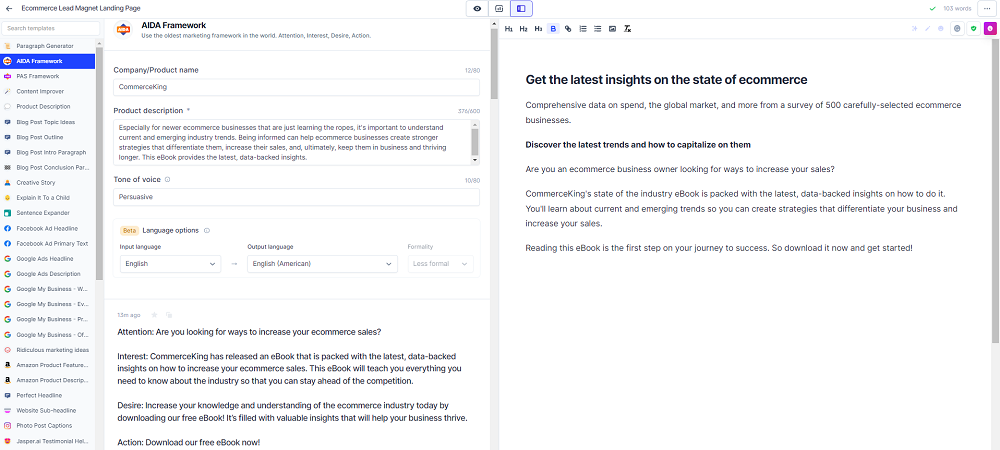Toggle bold formatting in editor toolbar
Image resolution: width=1000 pixels, height=450 pixels.
tap(553, 29)
